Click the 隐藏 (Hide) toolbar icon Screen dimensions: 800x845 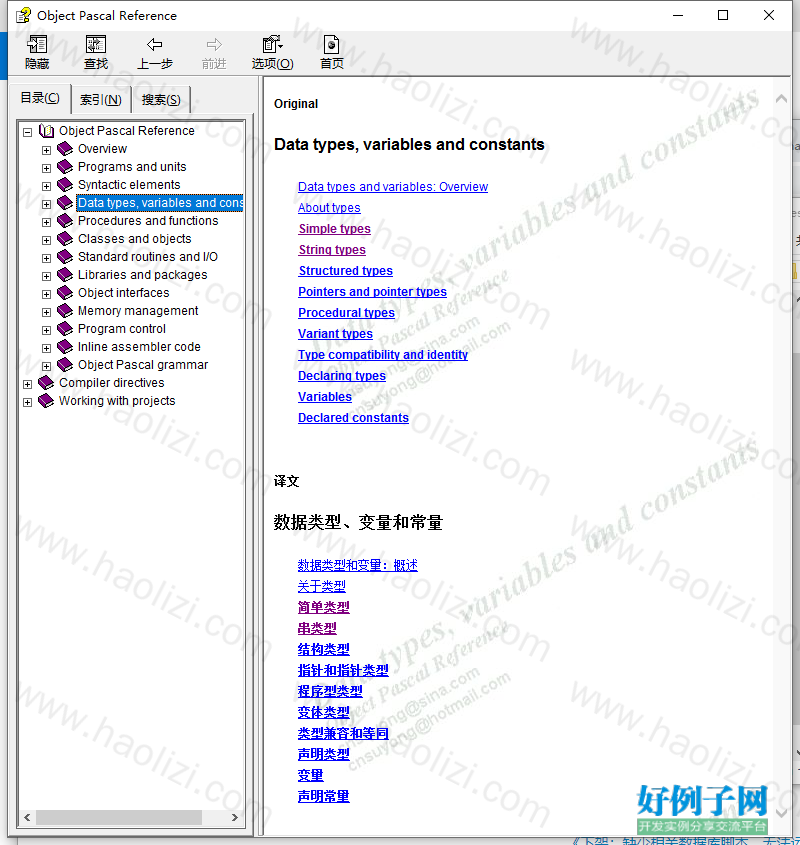click(x=37, y=44)
